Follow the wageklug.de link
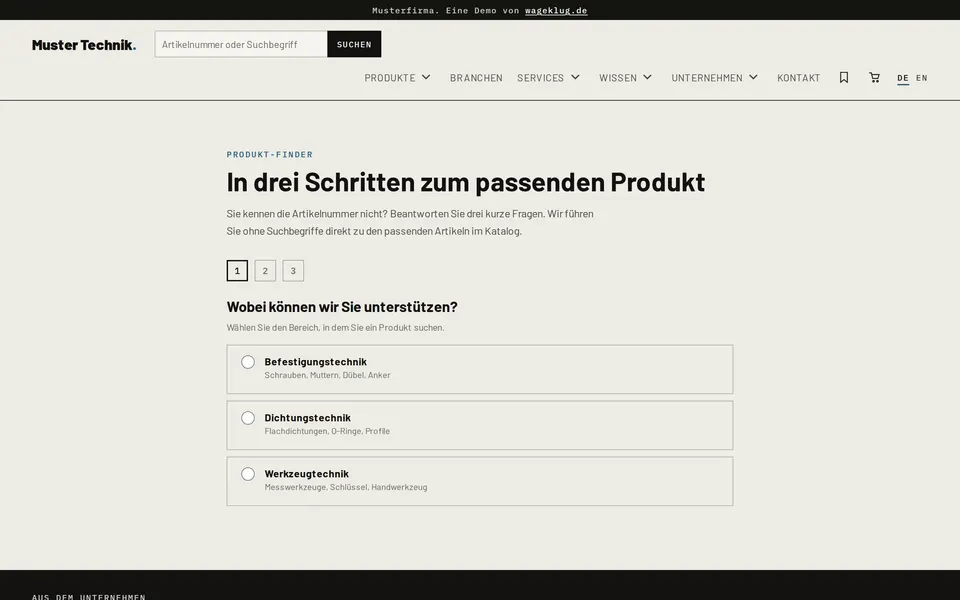This screenshot has width=960, height=600. coord(556,10)
